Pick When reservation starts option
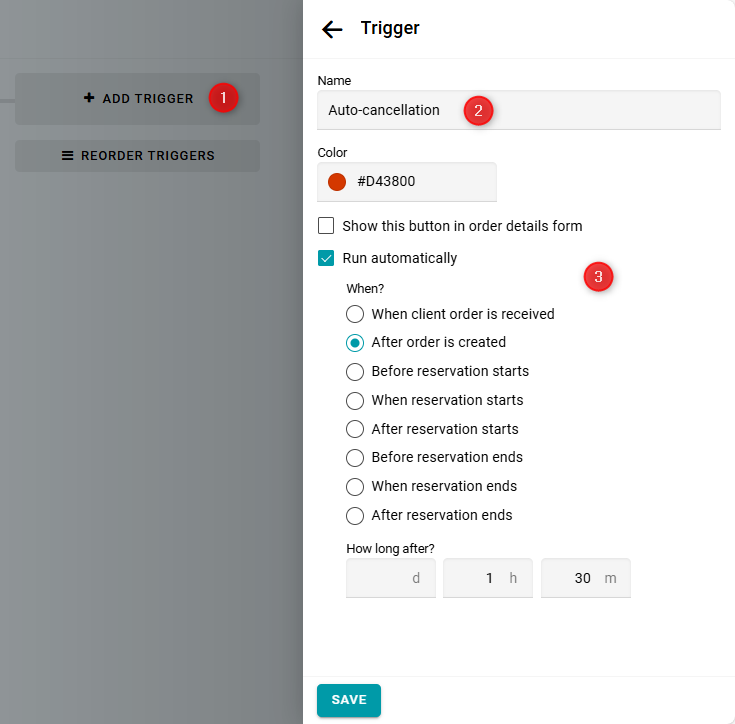The height and width of the screenshot is (724, 735). (x=355, y=400)
